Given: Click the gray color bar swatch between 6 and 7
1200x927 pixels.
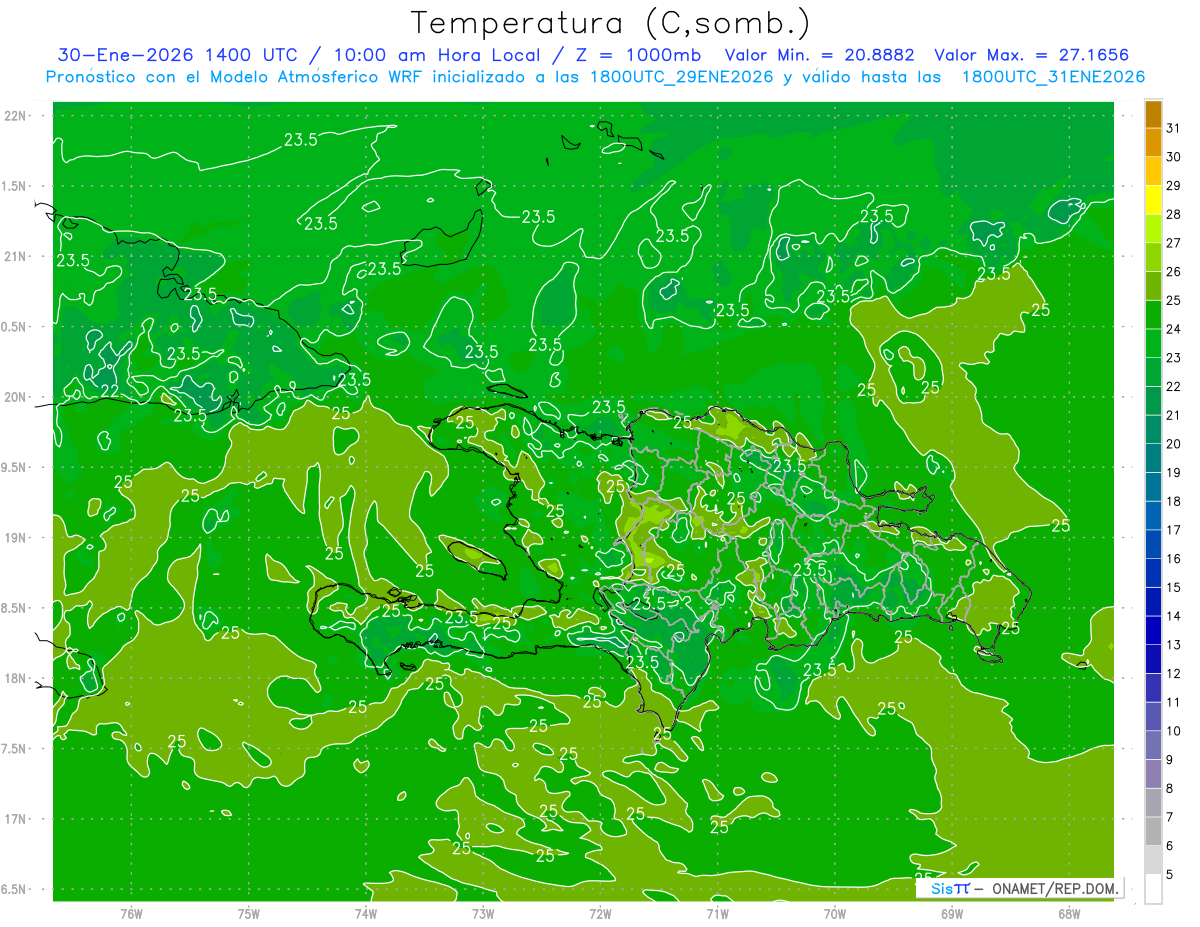Looking at the screenshot, I should click(1153, 831).
